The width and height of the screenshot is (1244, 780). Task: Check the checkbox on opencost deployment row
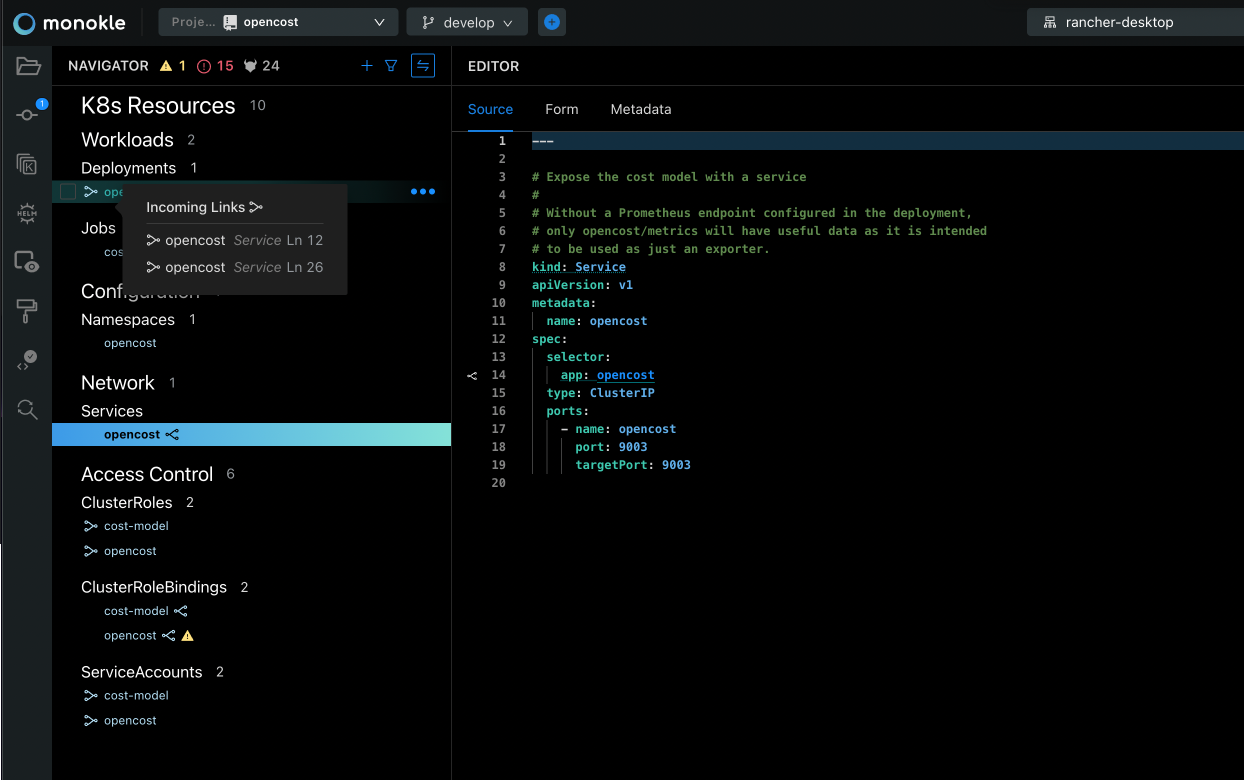click(x=68, y=191)
